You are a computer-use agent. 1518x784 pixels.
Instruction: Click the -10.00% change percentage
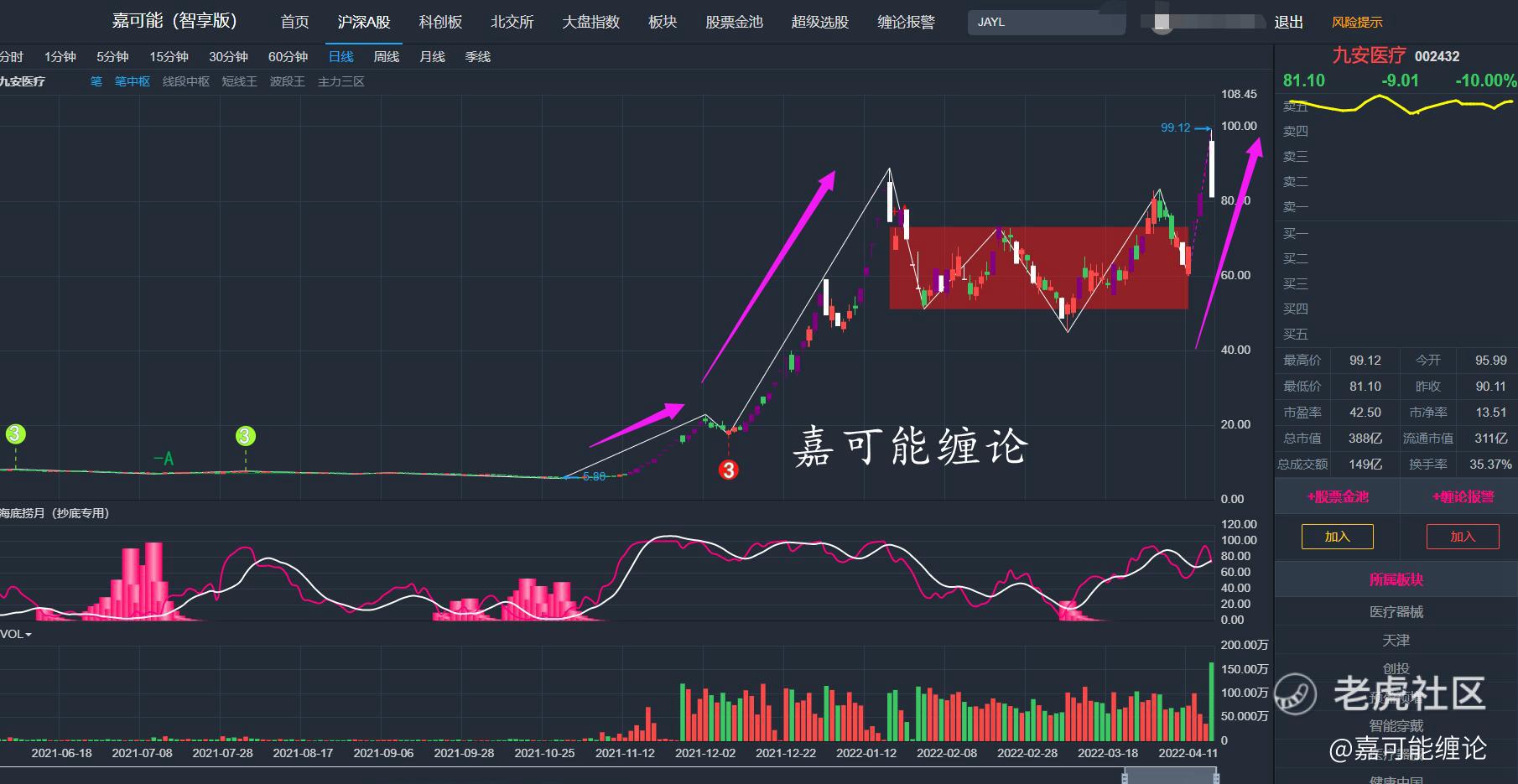tap(1485, 80)
